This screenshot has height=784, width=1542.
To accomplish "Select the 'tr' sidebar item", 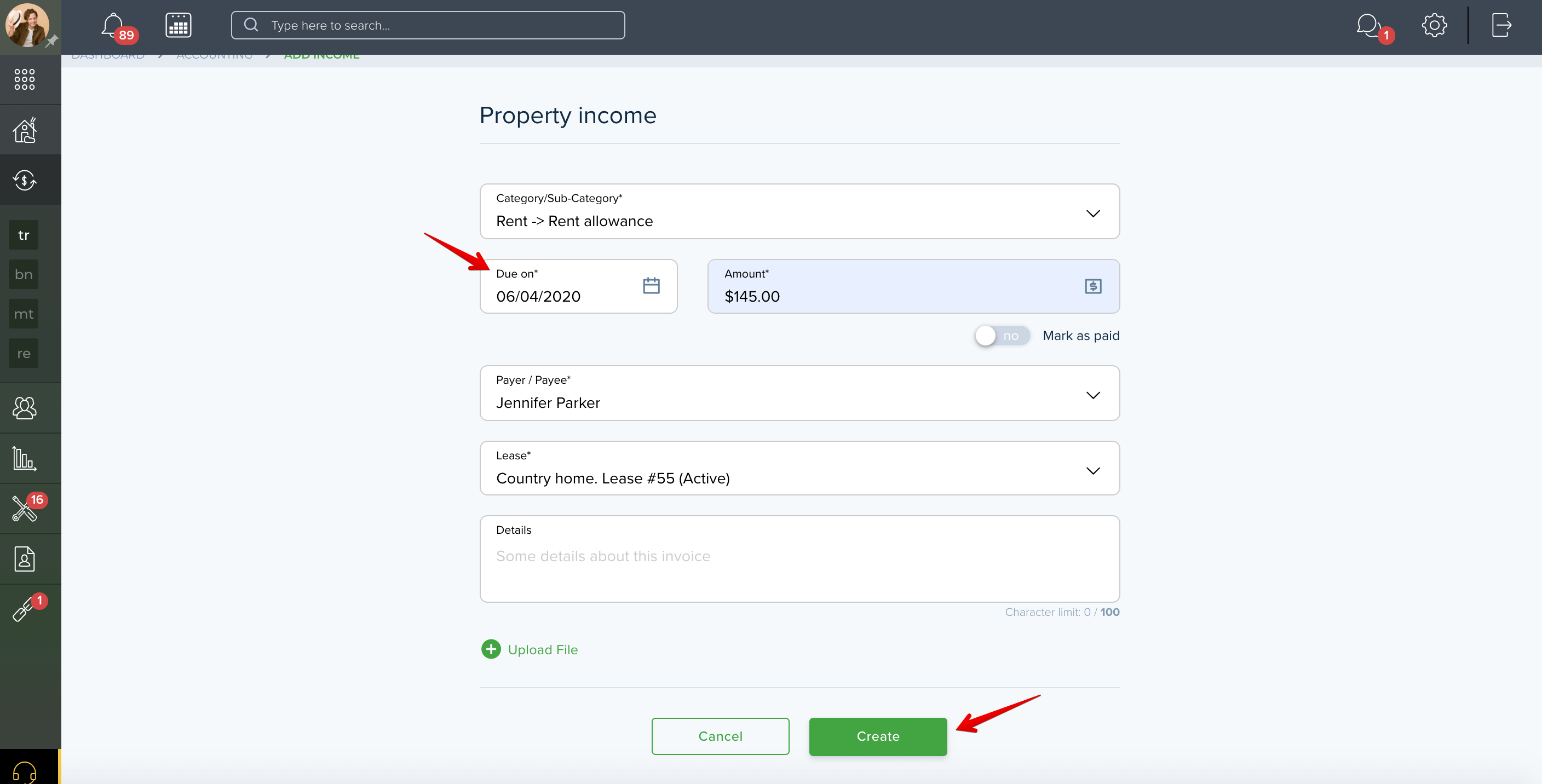I will (24, 235).
